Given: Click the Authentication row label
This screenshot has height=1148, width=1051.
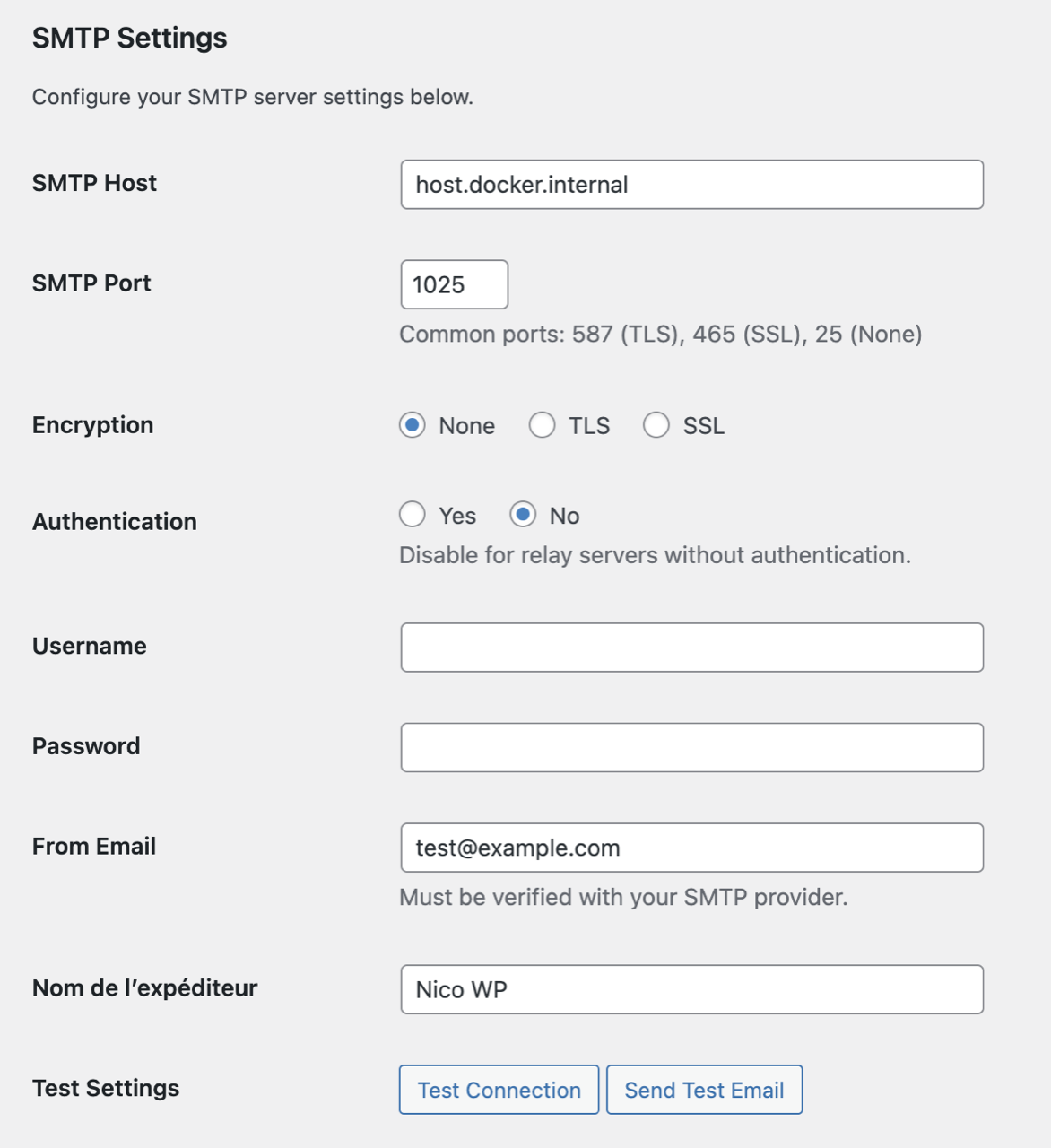Looking at the screenshot, I should click(114, 522).
